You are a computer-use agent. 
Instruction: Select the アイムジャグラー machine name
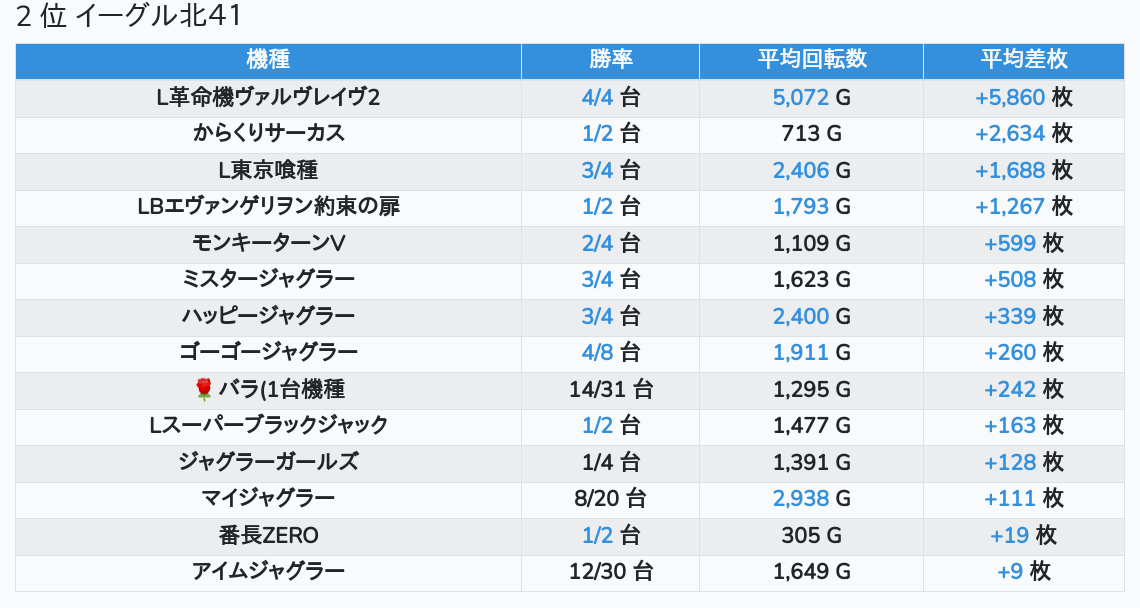[268, 571]
